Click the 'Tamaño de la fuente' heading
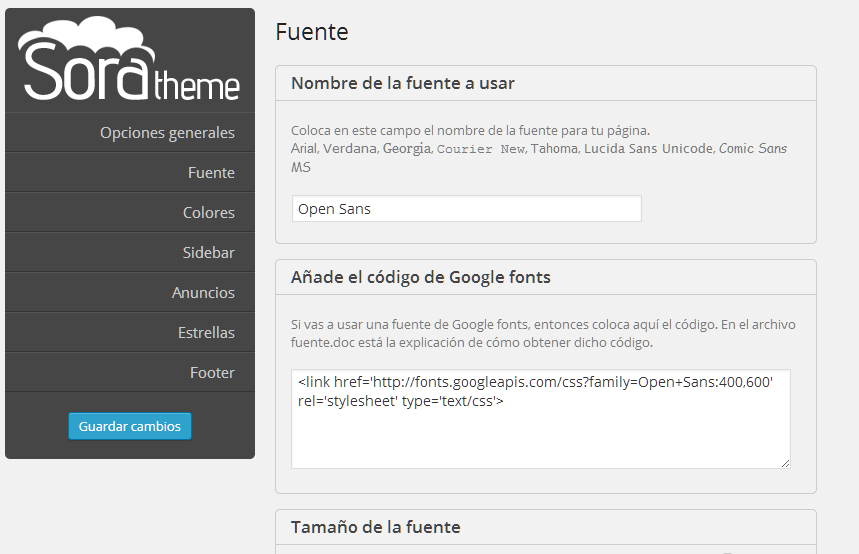This screenshot has height=554, width=859. click(x=375, y=527)
